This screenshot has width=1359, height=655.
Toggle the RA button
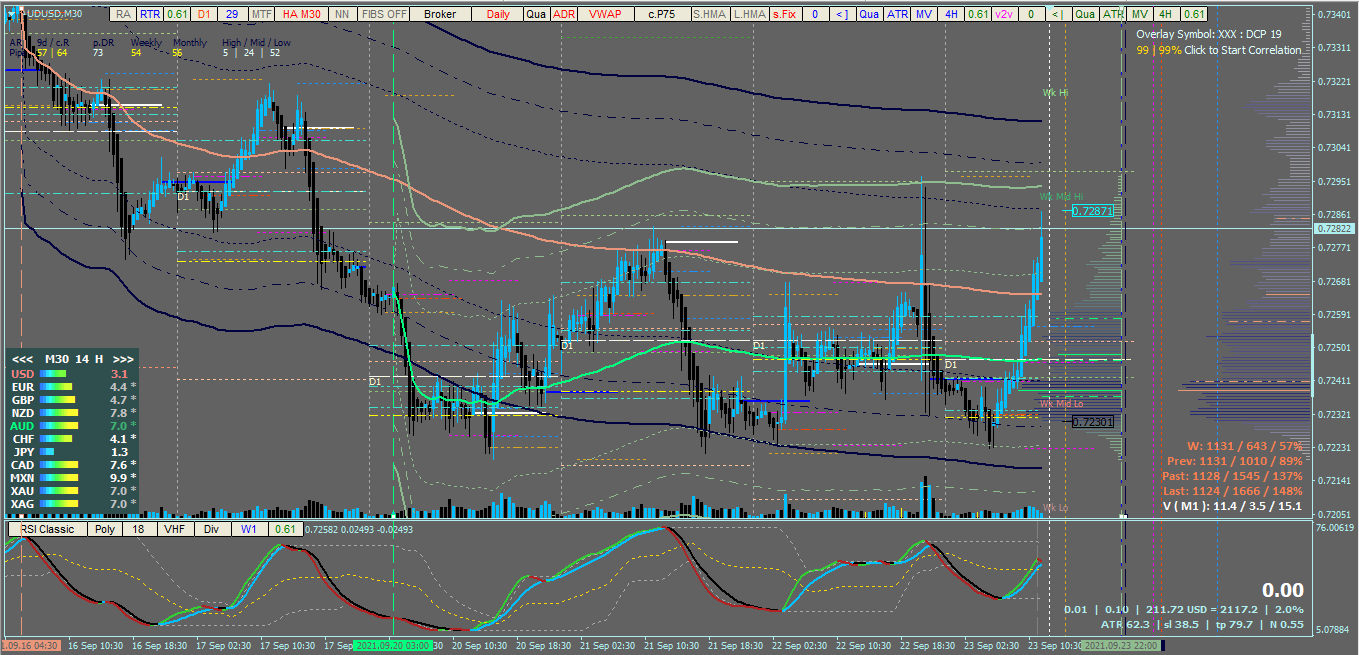[123, 14]
